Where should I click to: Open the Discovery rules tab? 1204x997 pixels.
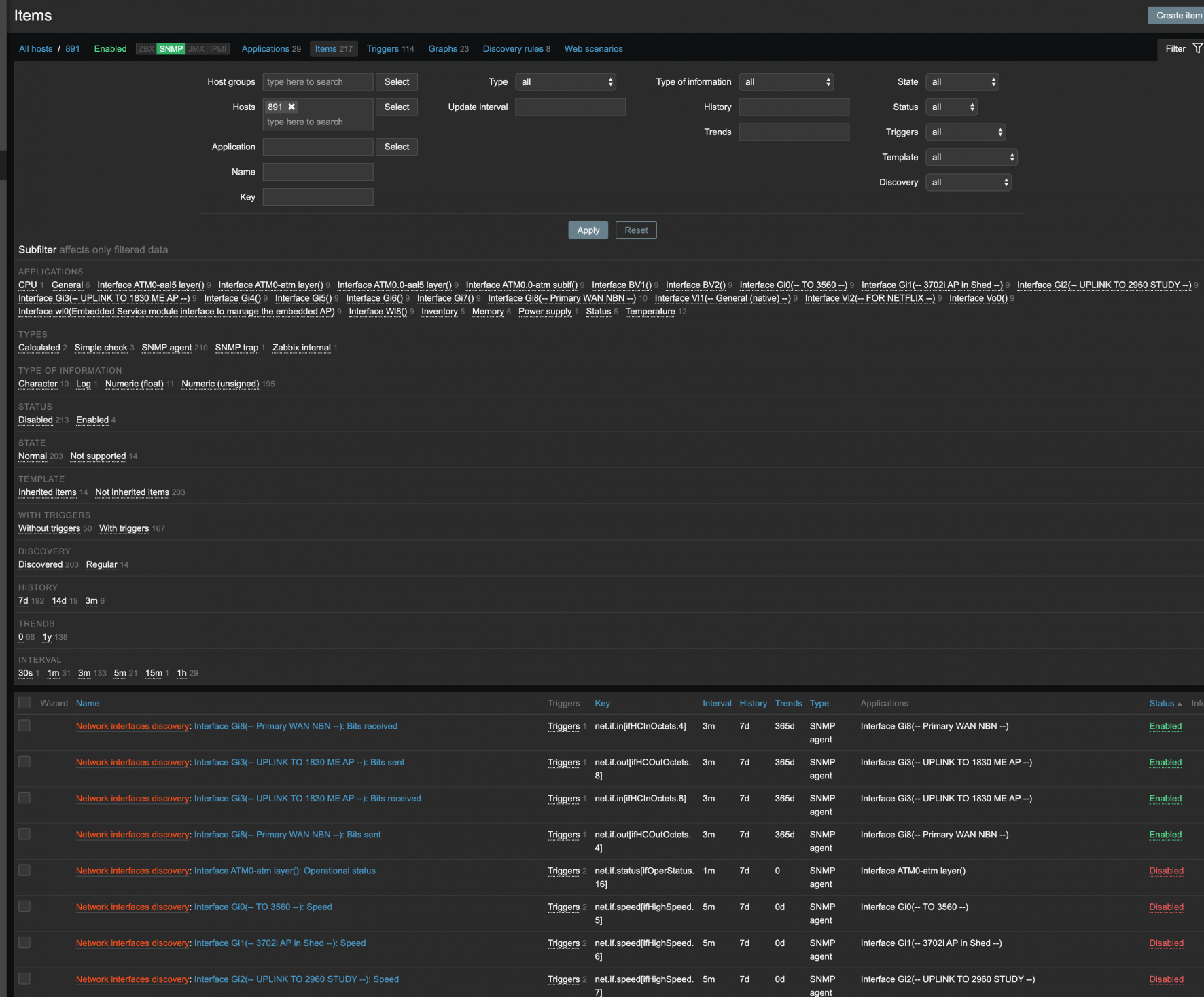513,49
